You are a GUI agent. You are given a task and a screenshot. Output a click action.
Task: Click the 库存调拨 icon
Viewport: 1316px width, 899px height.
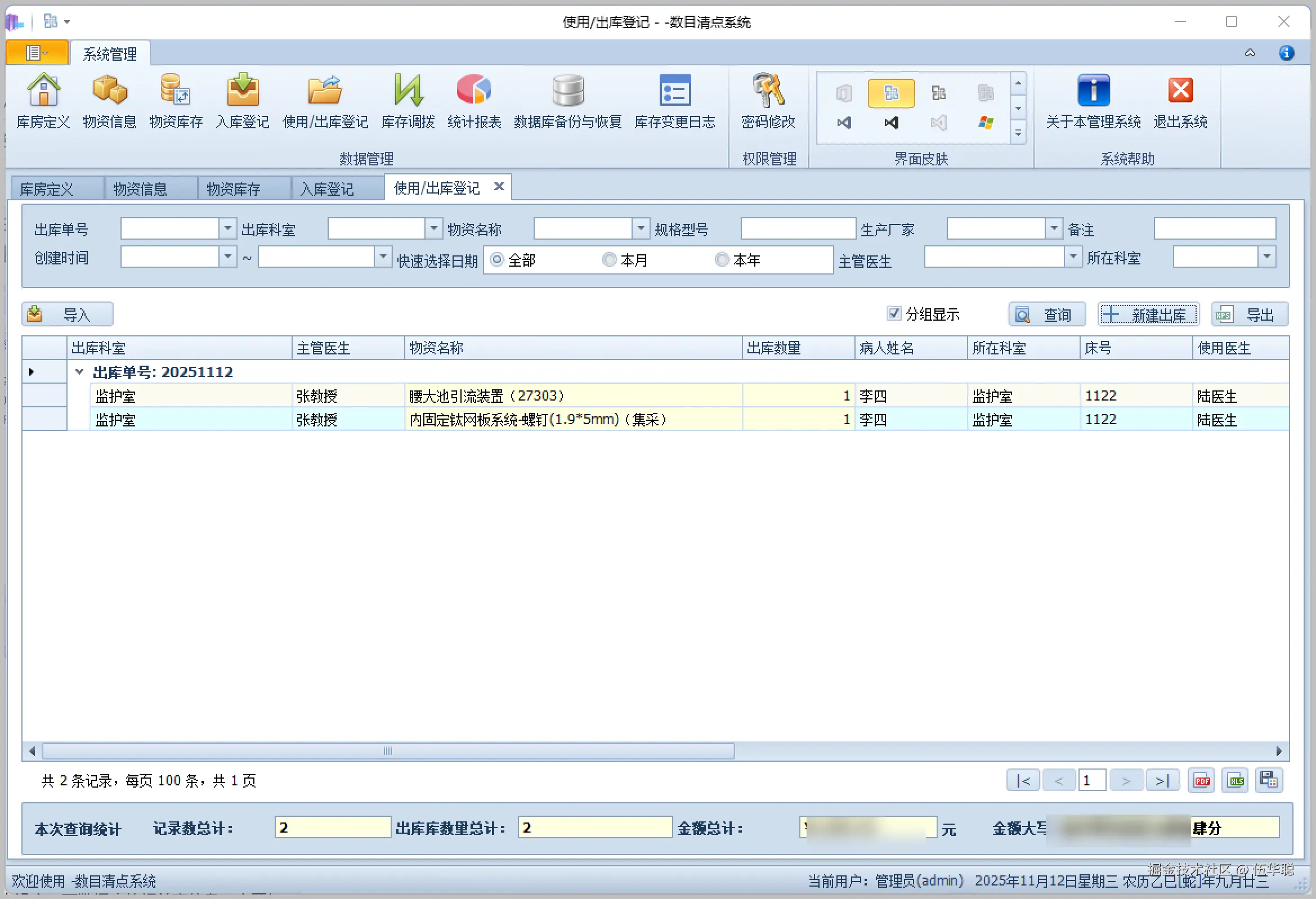coord(408,101)
